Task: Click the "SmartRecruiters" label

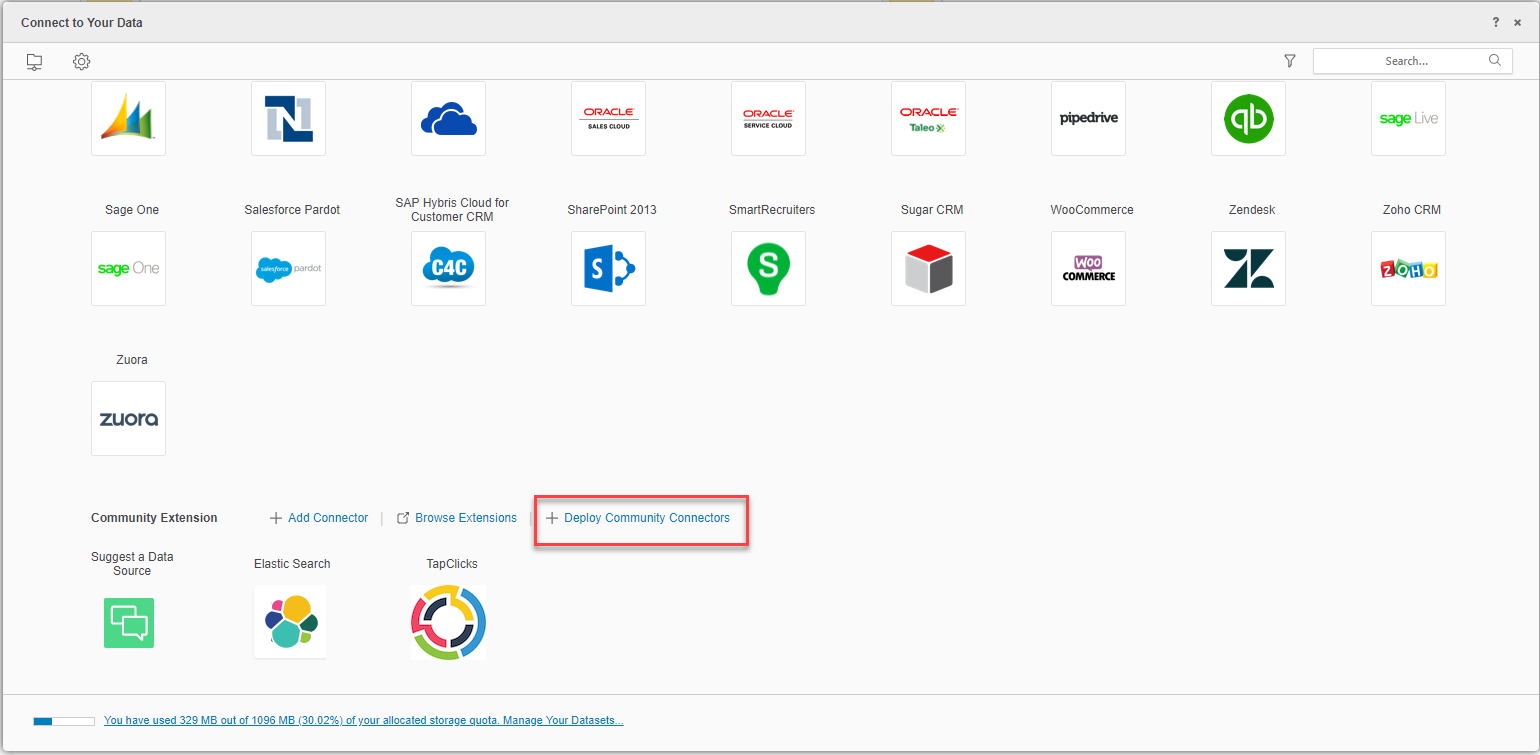Action: pos(772,210)
